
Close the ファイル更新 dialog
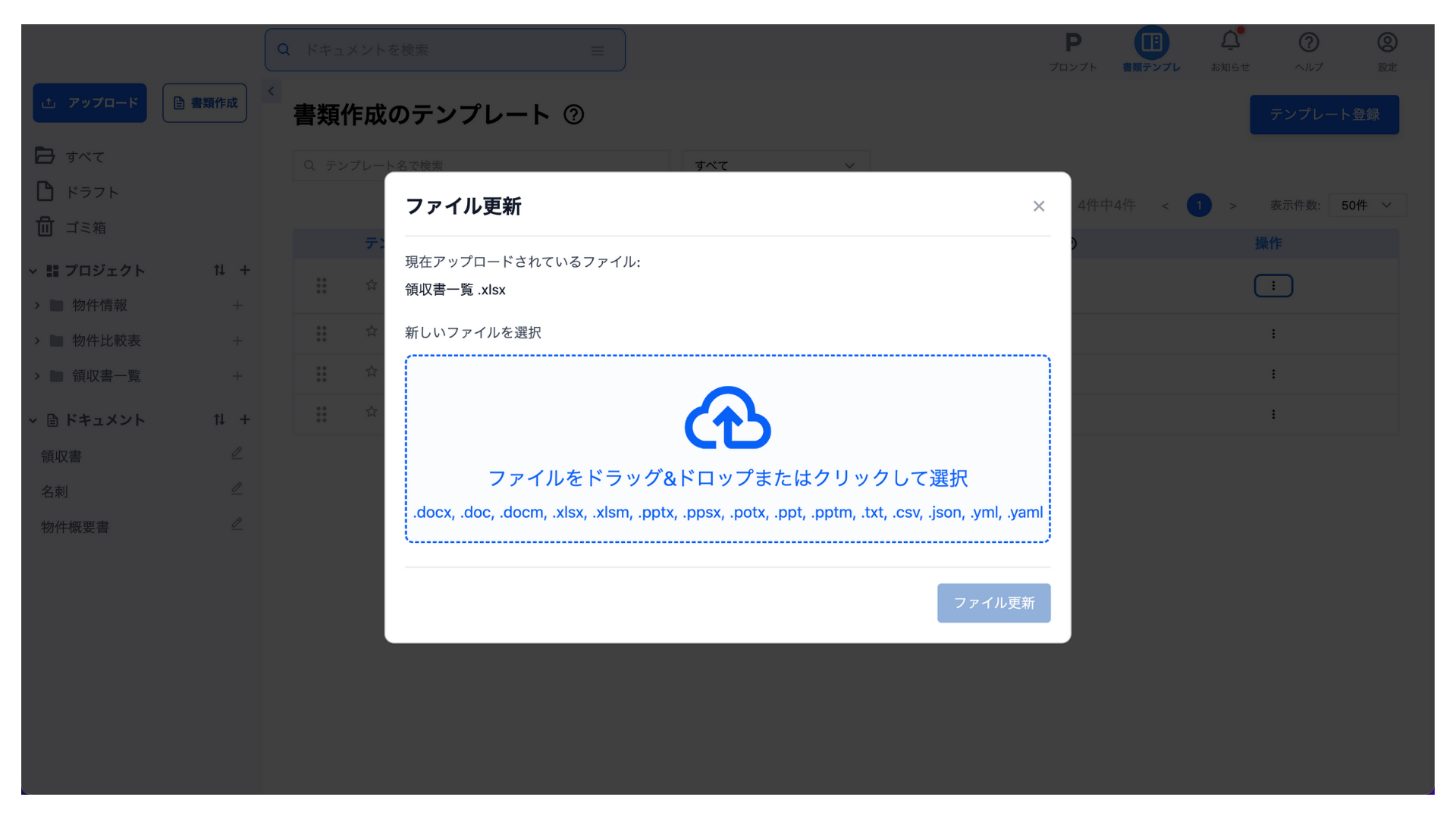[1038, 206]
